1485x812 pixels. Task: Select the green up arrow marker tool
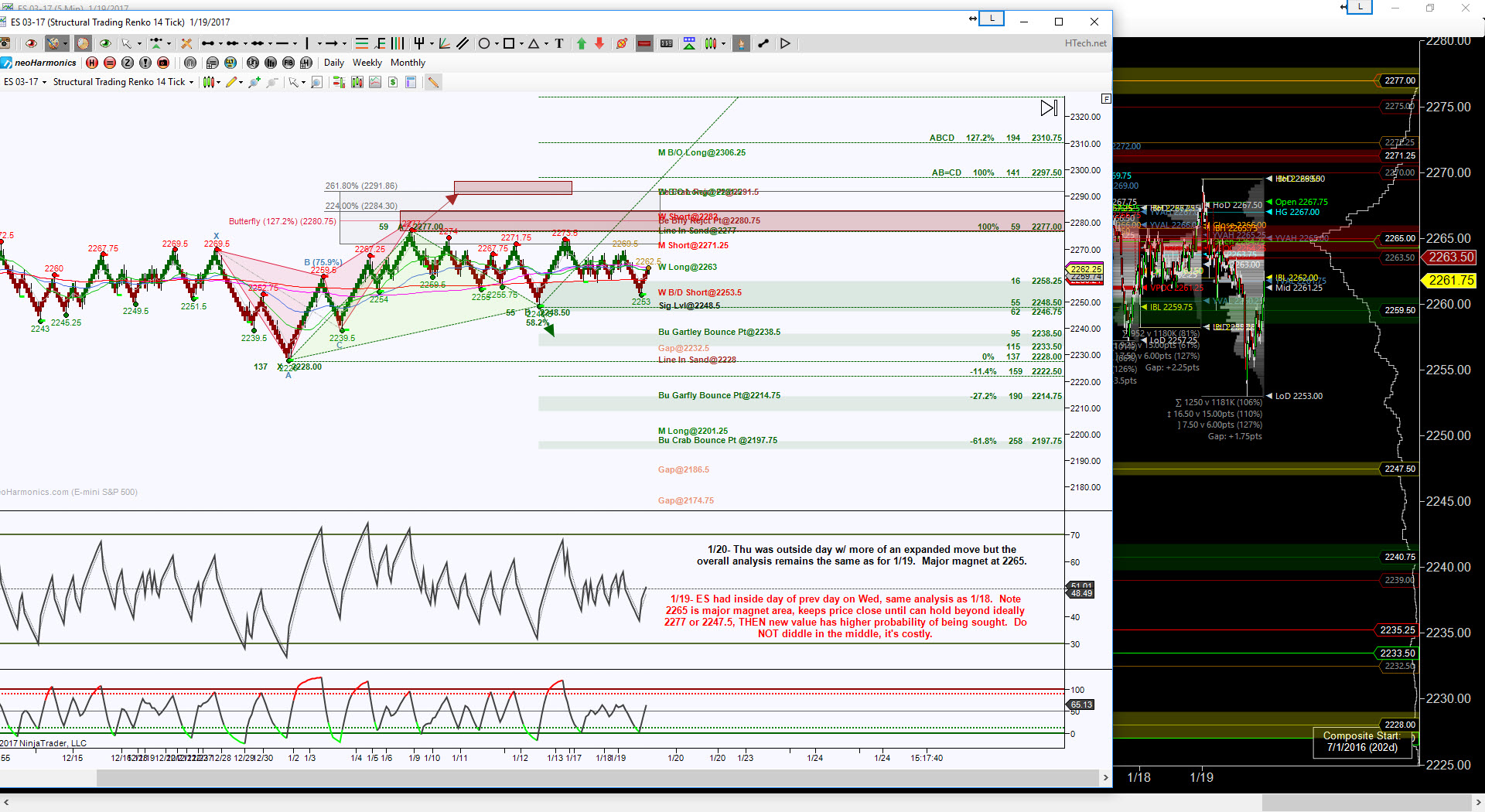click(x=582, y=44)
